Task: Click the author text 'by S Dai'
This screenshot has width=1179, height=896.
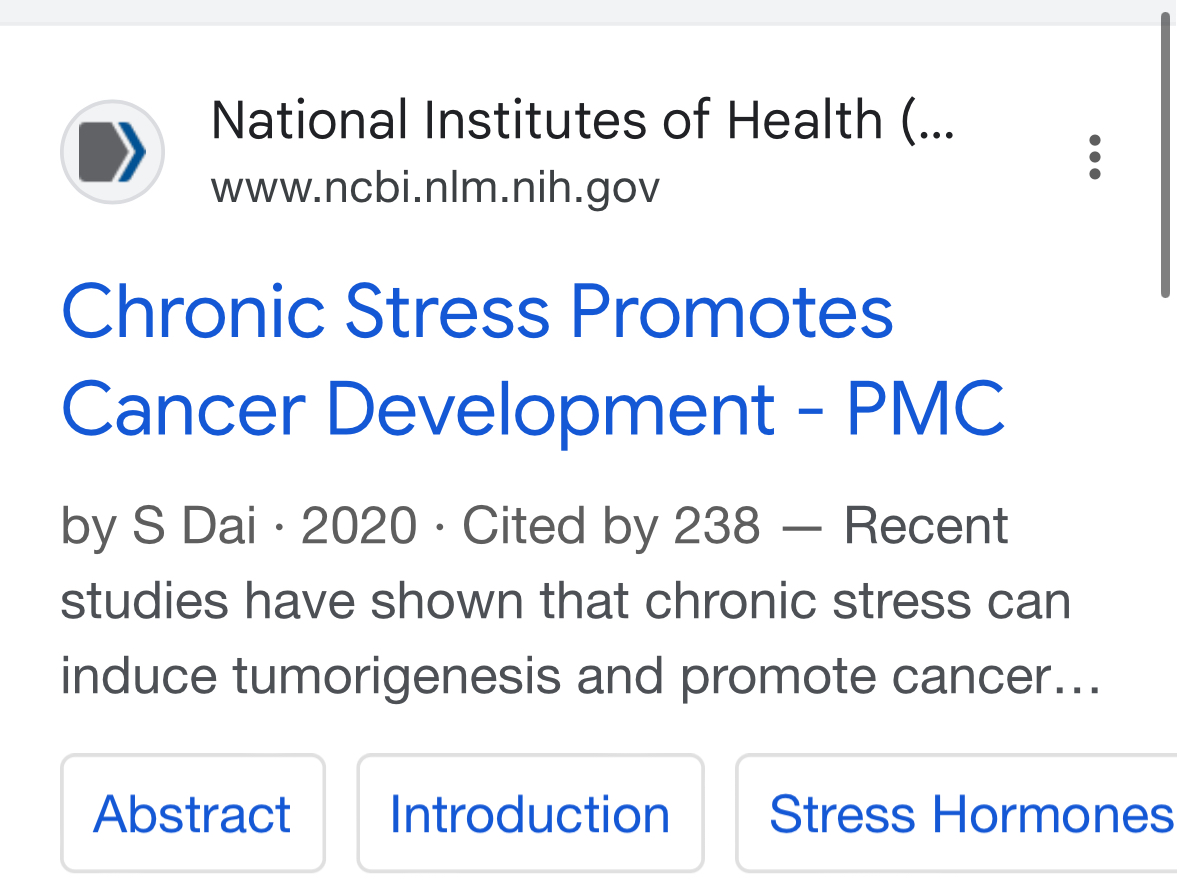Action: click(158, 525)
